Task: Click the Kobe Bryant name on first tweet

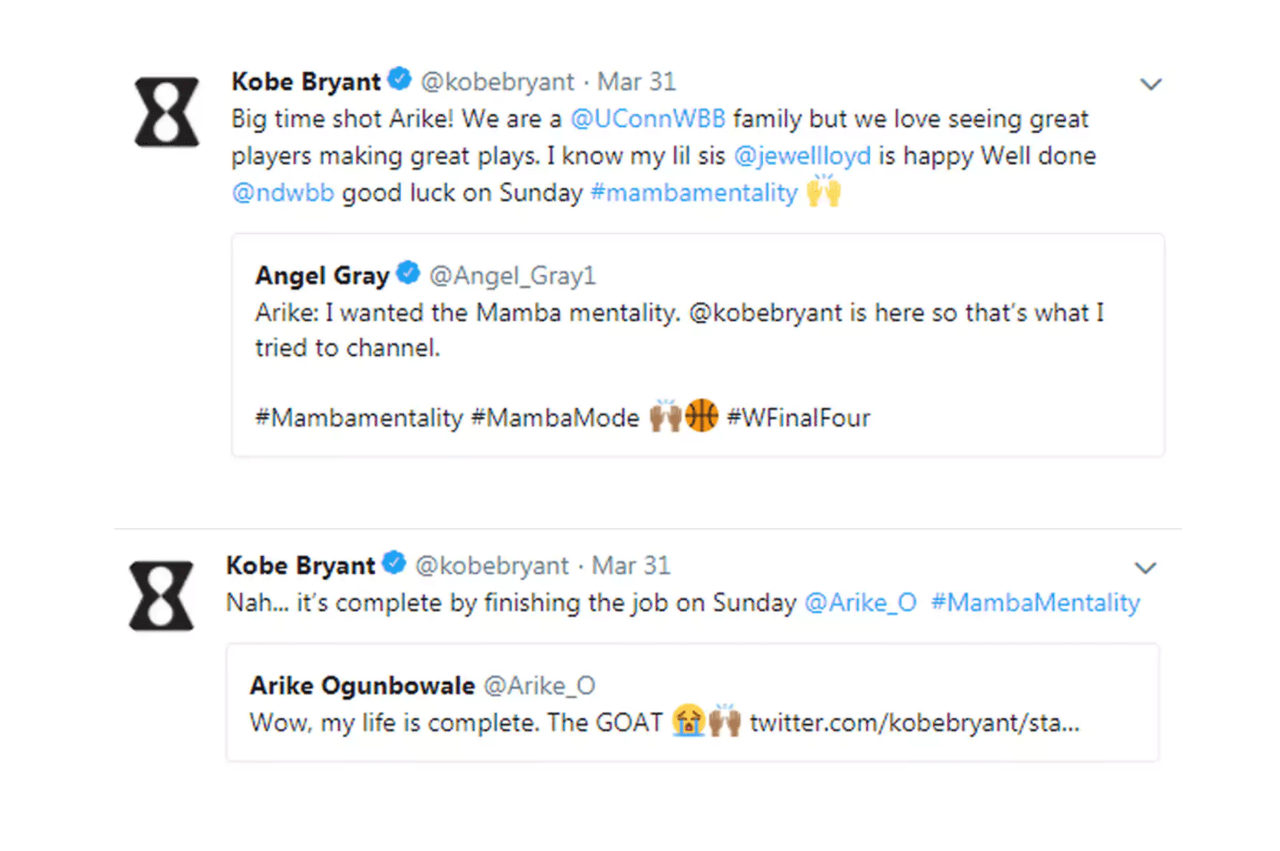Action: tap(306, 81)
